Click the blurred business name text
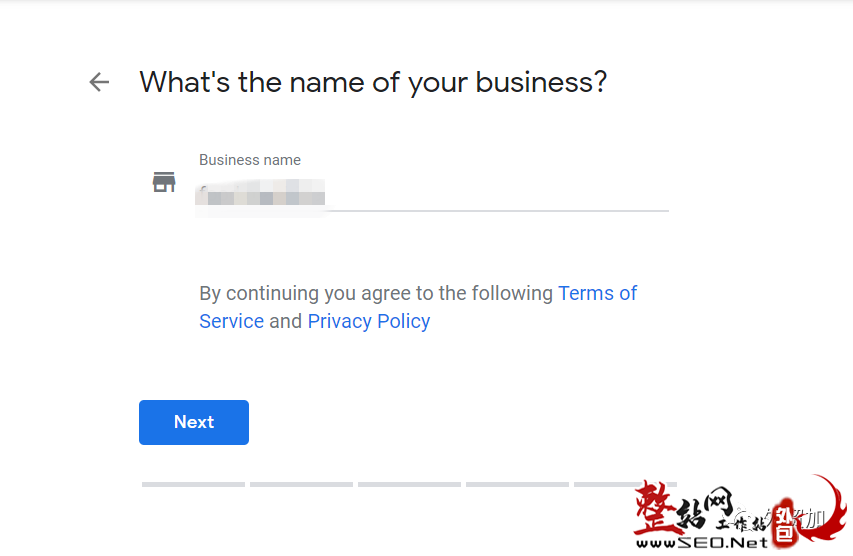The height and width of the screenshot is (556, 853). pyautogui.click(x=260, y=193)
